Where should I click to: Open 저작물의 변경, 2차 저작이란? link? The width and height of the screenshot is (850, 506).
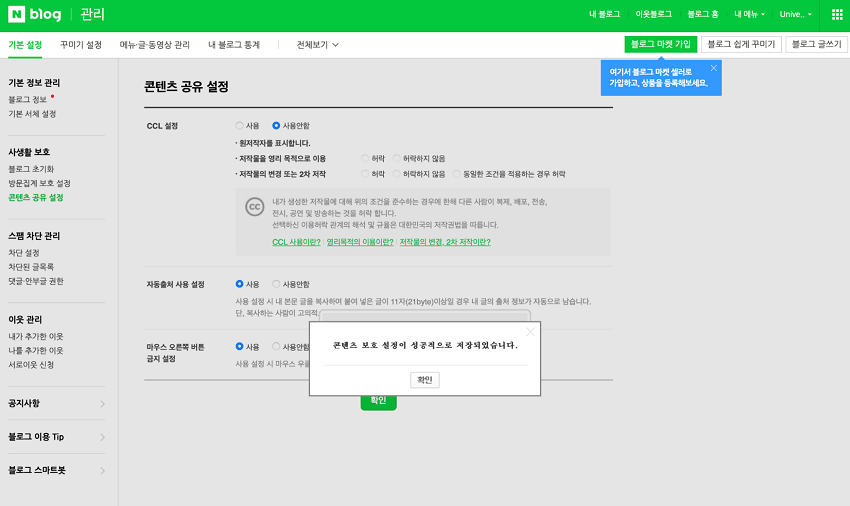click(445, 242)
